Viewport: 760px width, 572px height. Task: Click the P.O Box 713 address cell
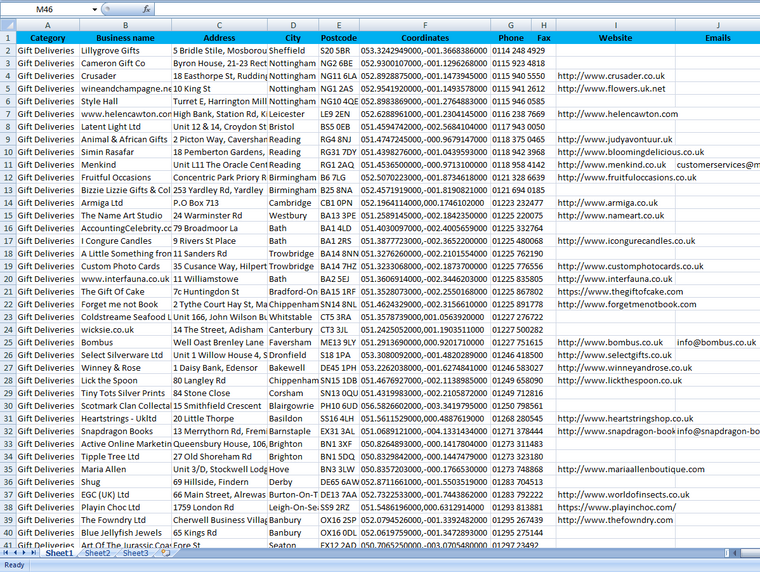[x=219, y=203]
